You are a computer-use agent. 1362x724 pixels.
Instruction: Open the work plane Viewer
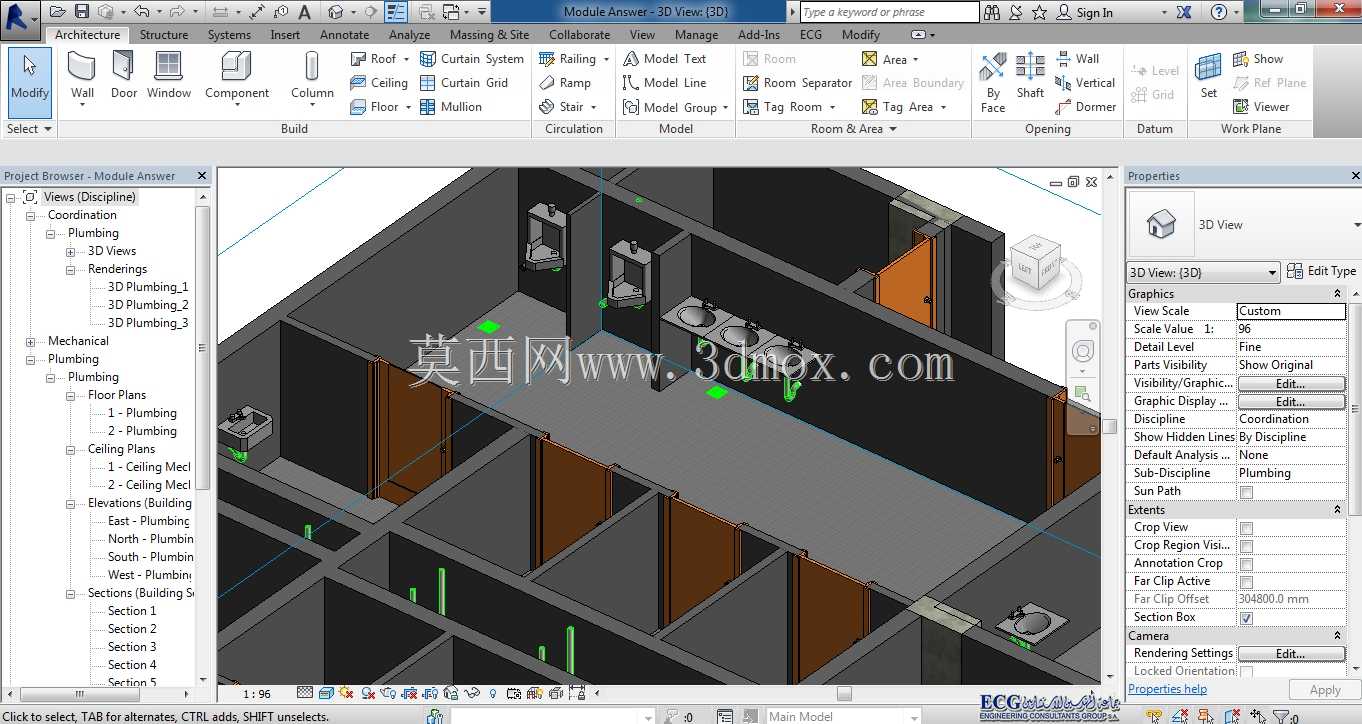1262,107
